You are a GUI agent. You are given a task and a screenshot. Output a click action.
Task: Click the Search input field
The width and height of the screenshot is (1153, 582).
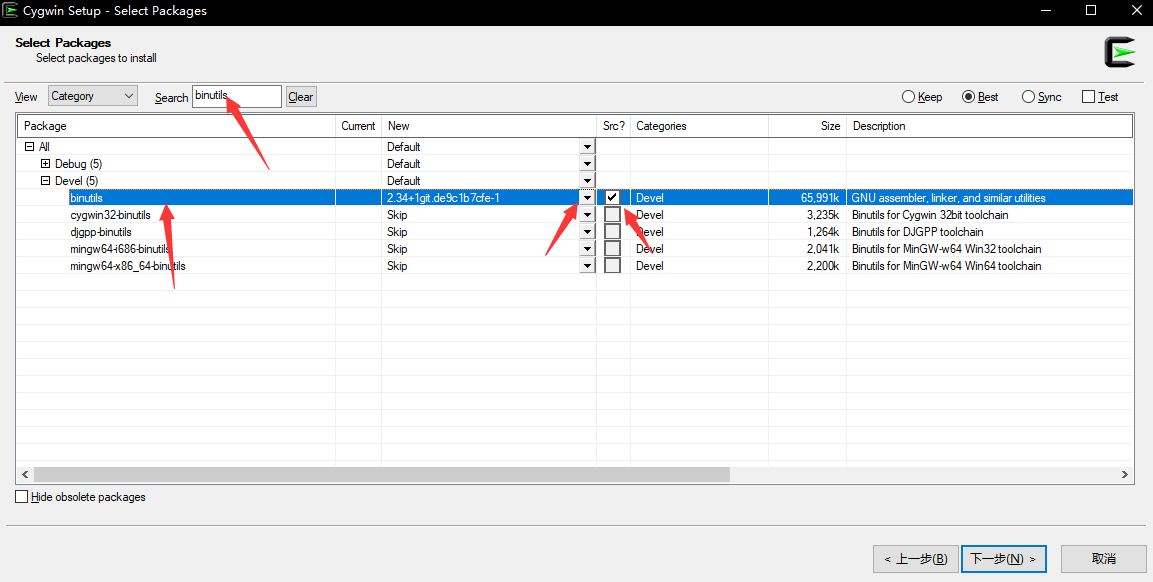click(237, 96)
